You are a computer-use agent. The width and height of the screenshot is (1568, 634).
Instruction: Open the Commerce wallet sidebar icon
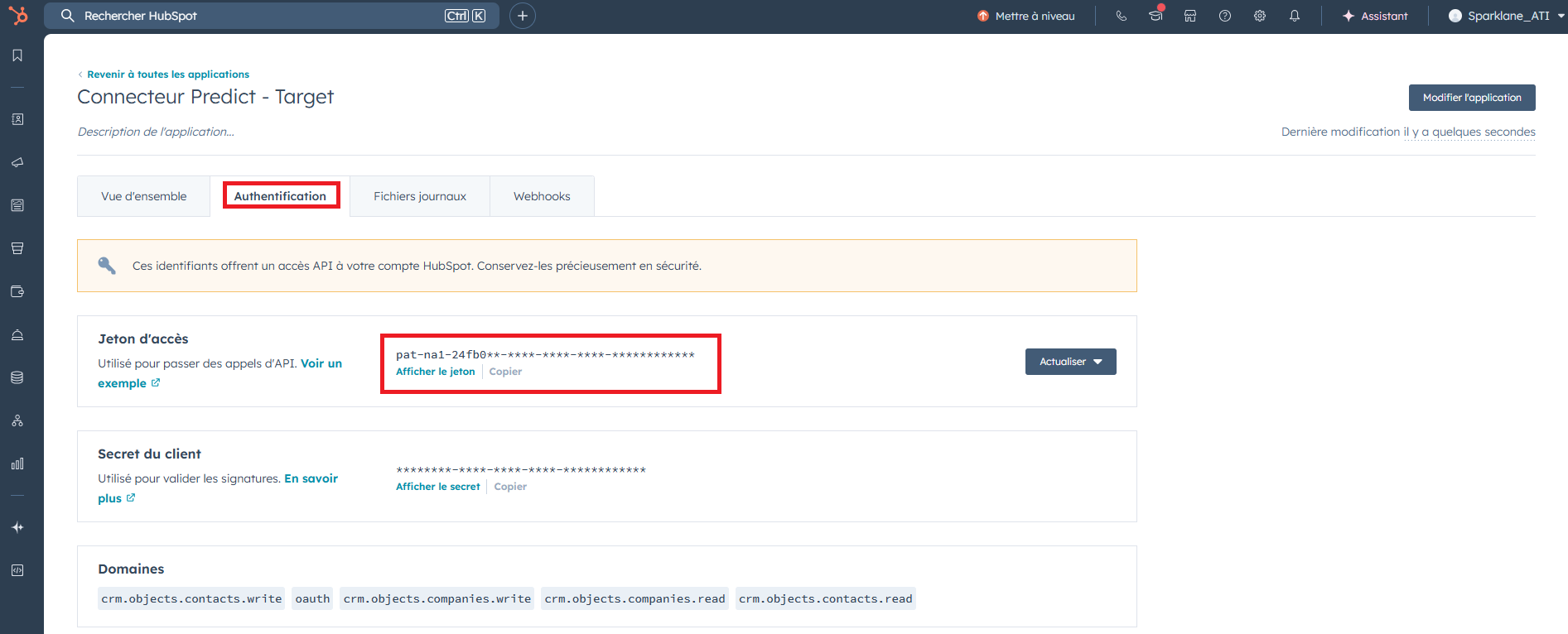pyautogui.click(x=17, y=291)
